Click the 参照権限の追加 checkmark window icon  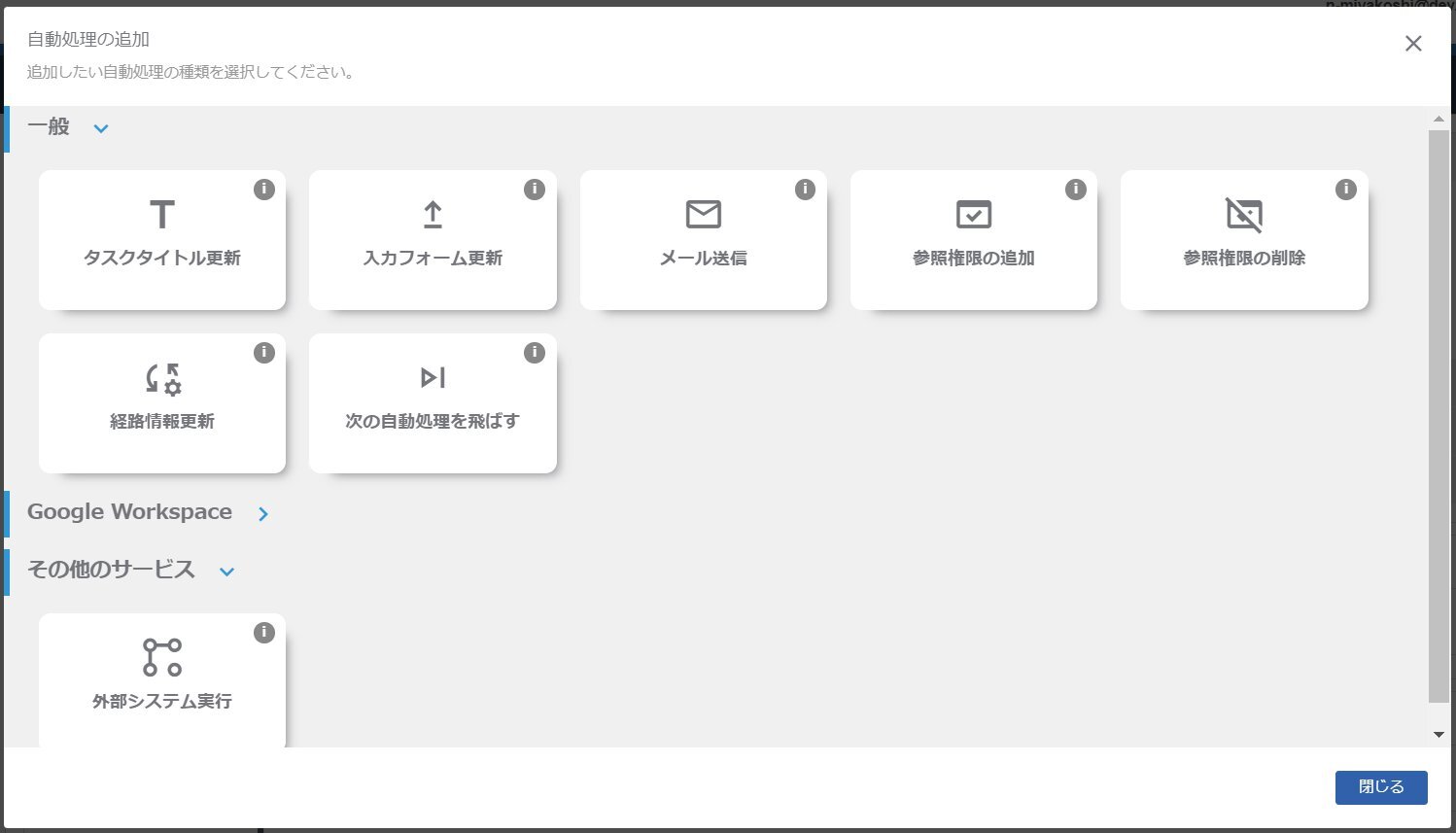tap(974, 214)
